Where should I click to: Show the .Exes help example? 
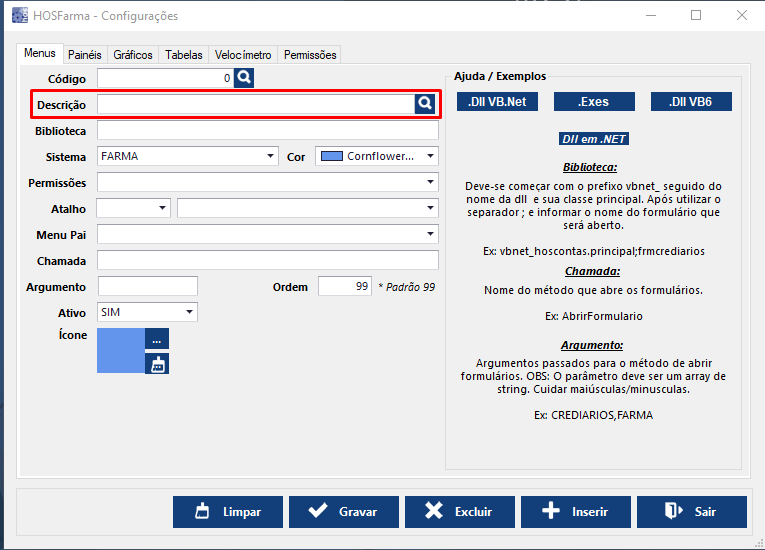[594, 101]
